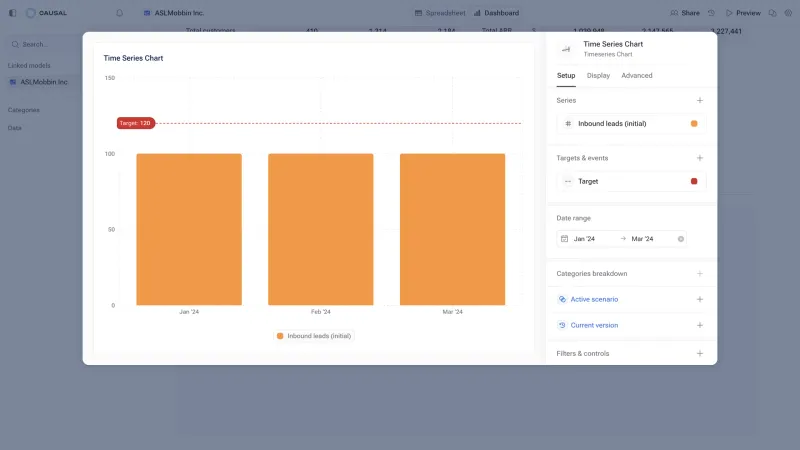The height and width of the screenshot is (450, 800).
Task: Click the Feb '24 bar in chart
Action: click(320, 229)
